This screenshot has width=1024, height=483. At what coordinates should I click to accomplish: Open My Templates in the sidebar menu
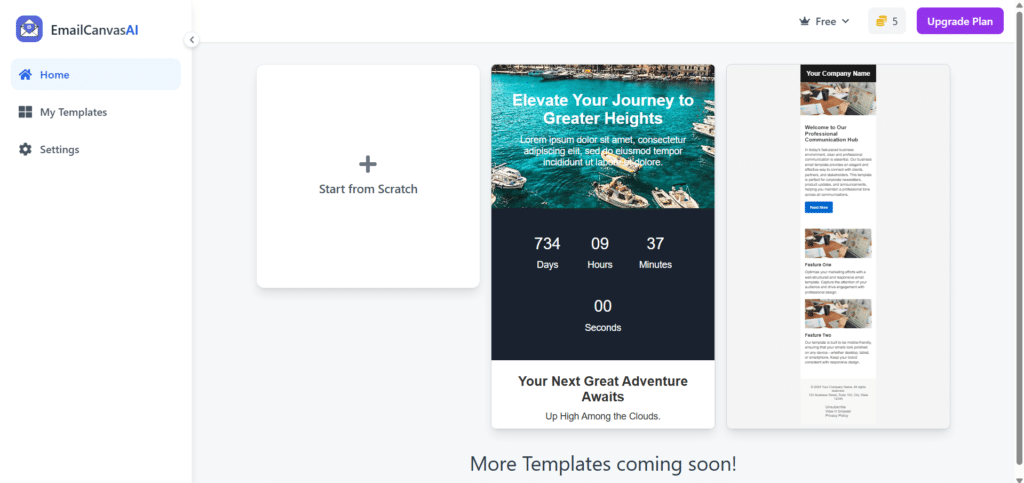[x=96, y=112]
